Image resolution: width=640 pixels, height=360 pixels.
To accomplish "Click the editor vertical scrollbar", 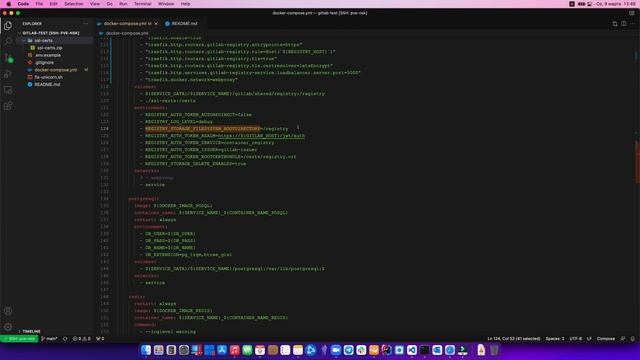I will (x=637, y=161).
